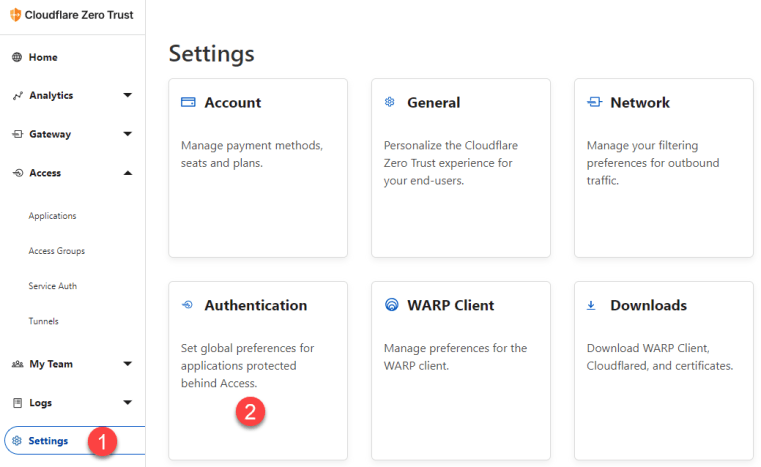Click the Cloudflare Zero Trust shield logo
The image size is (761, 467).
(x=16, y=15)
